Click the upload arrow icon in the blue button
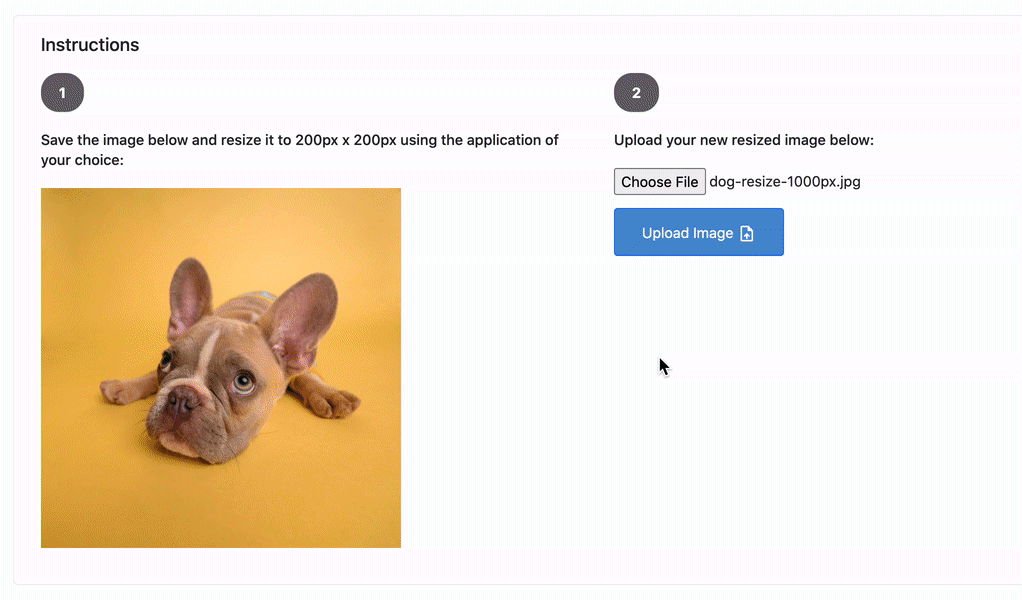This screenshot has height=600, width=1022. [746, 233]
